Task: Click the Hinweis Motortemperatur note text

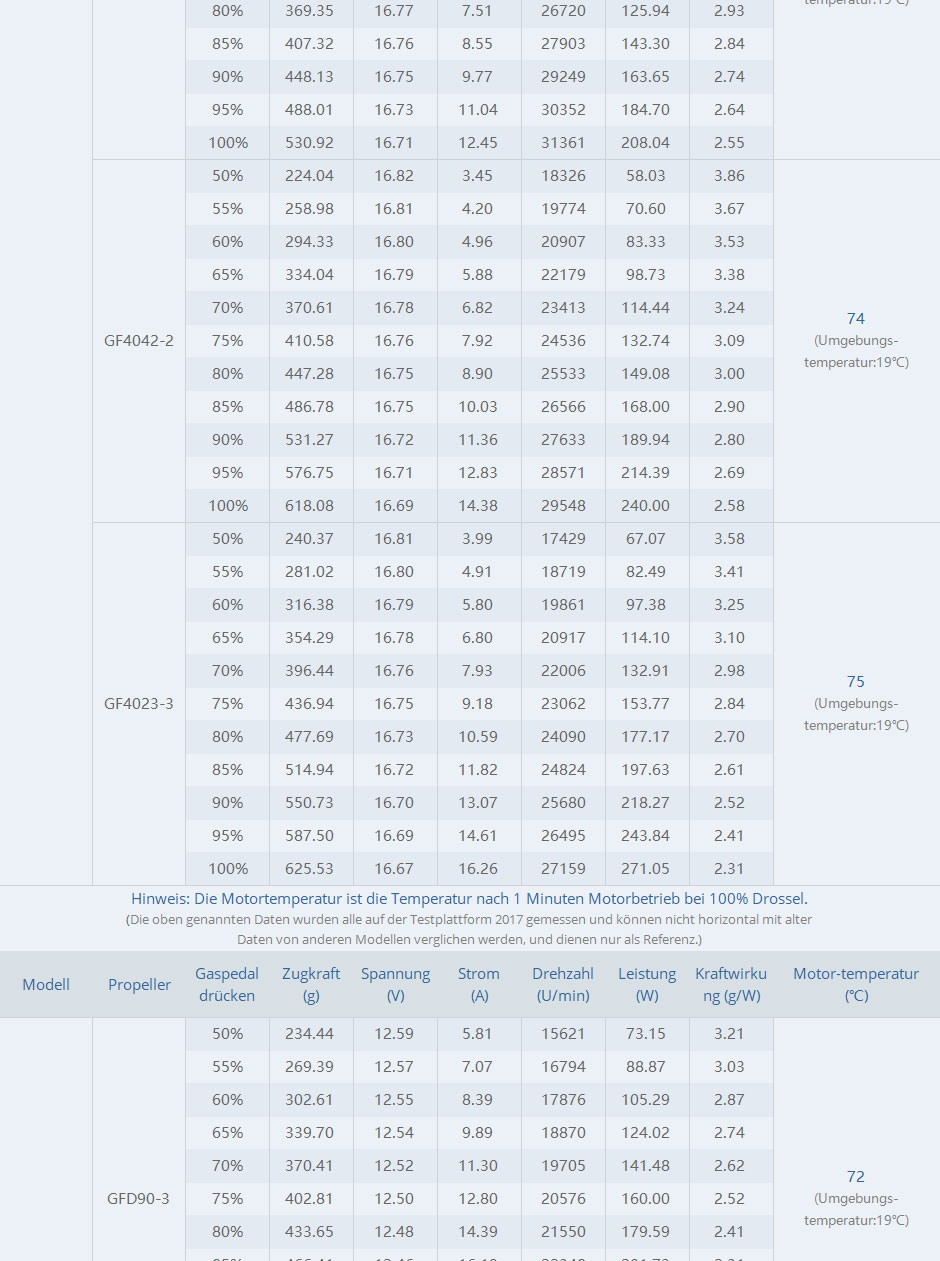Action: pos(469,899)
